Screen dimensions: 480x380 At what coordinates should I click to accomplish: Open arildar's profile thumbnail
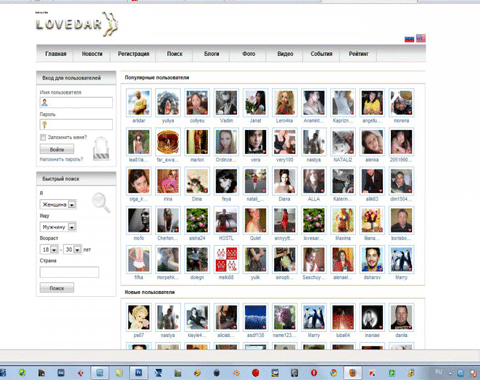[x=139, y=103]
